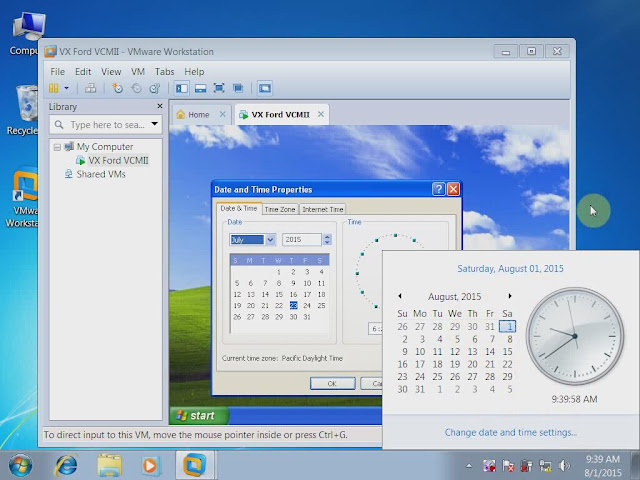
Task: Click the August, 2015 month header
Action: [455, 296]
